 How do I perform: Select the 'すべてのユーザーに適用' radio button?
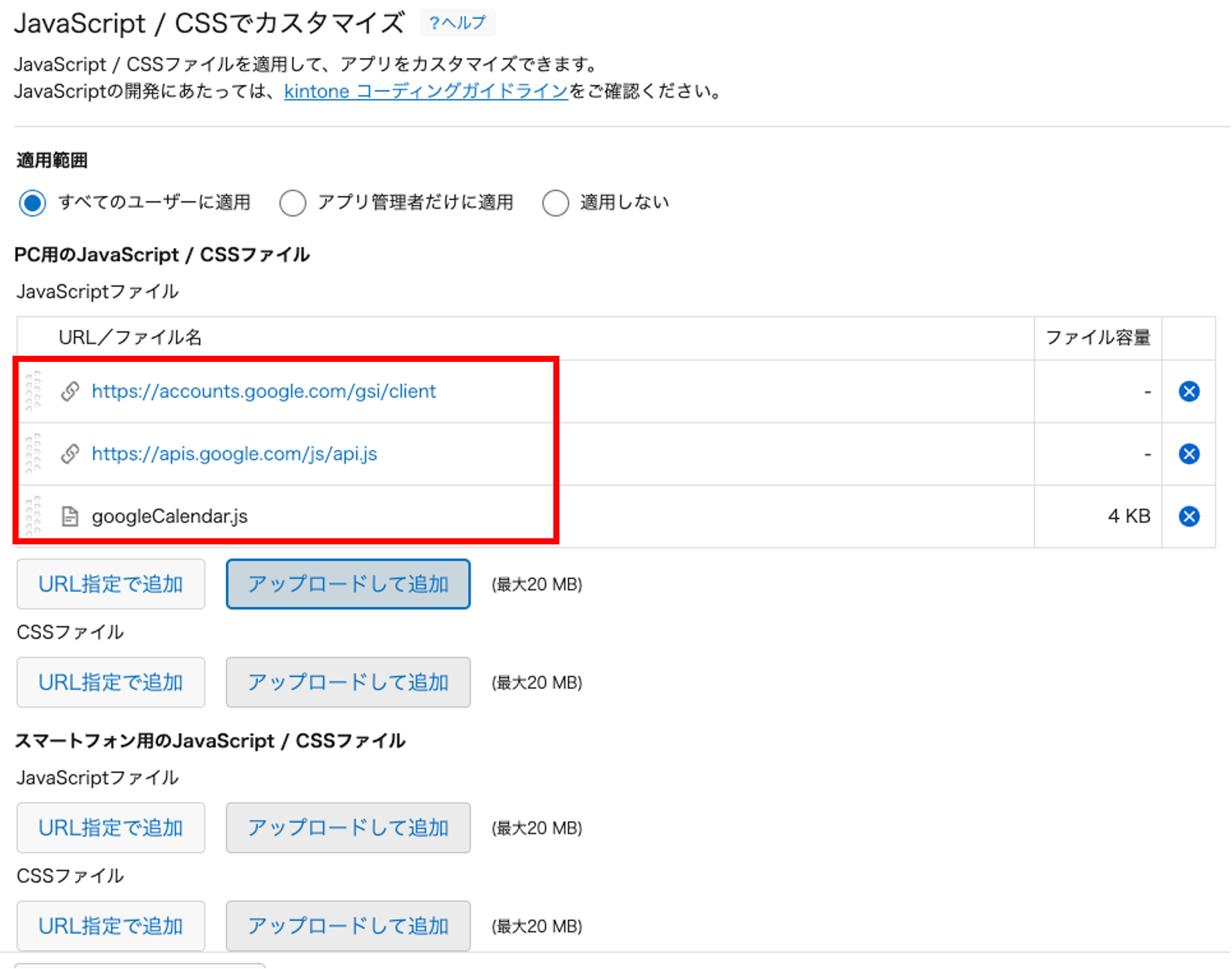[x=32, y=203]
